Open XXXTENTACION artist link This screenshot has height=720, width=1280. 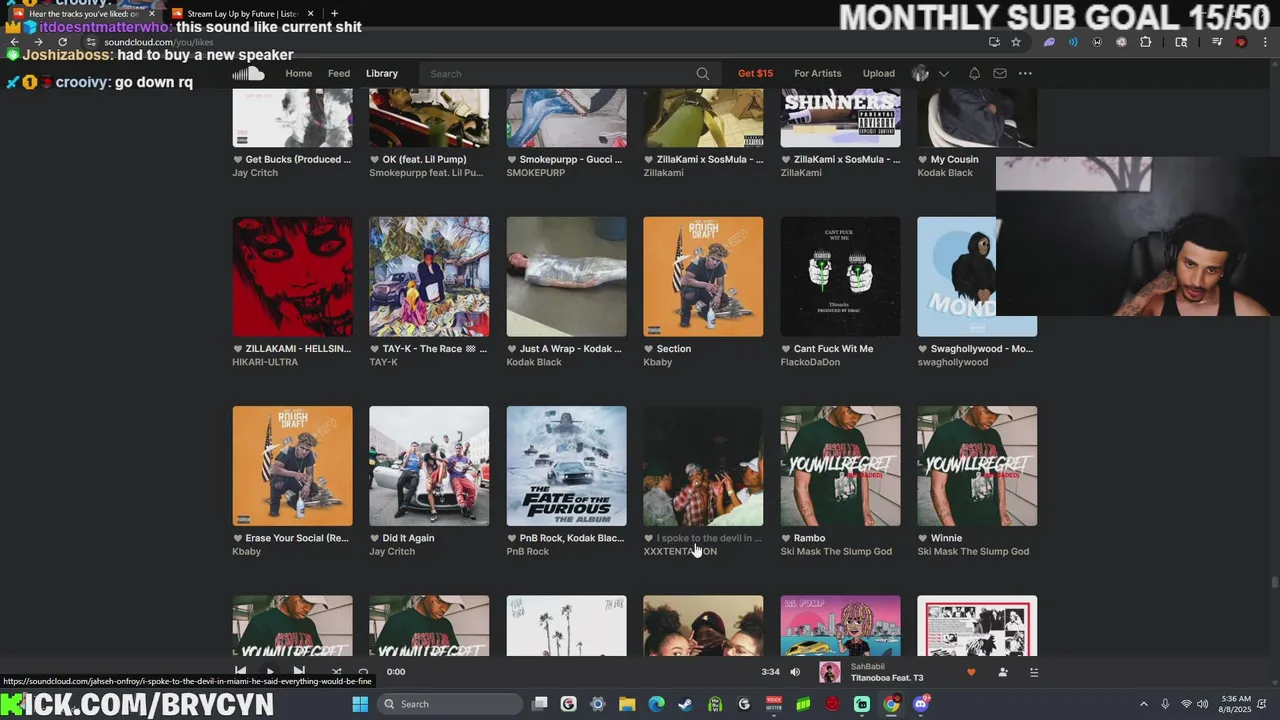[x=680, y=551]
